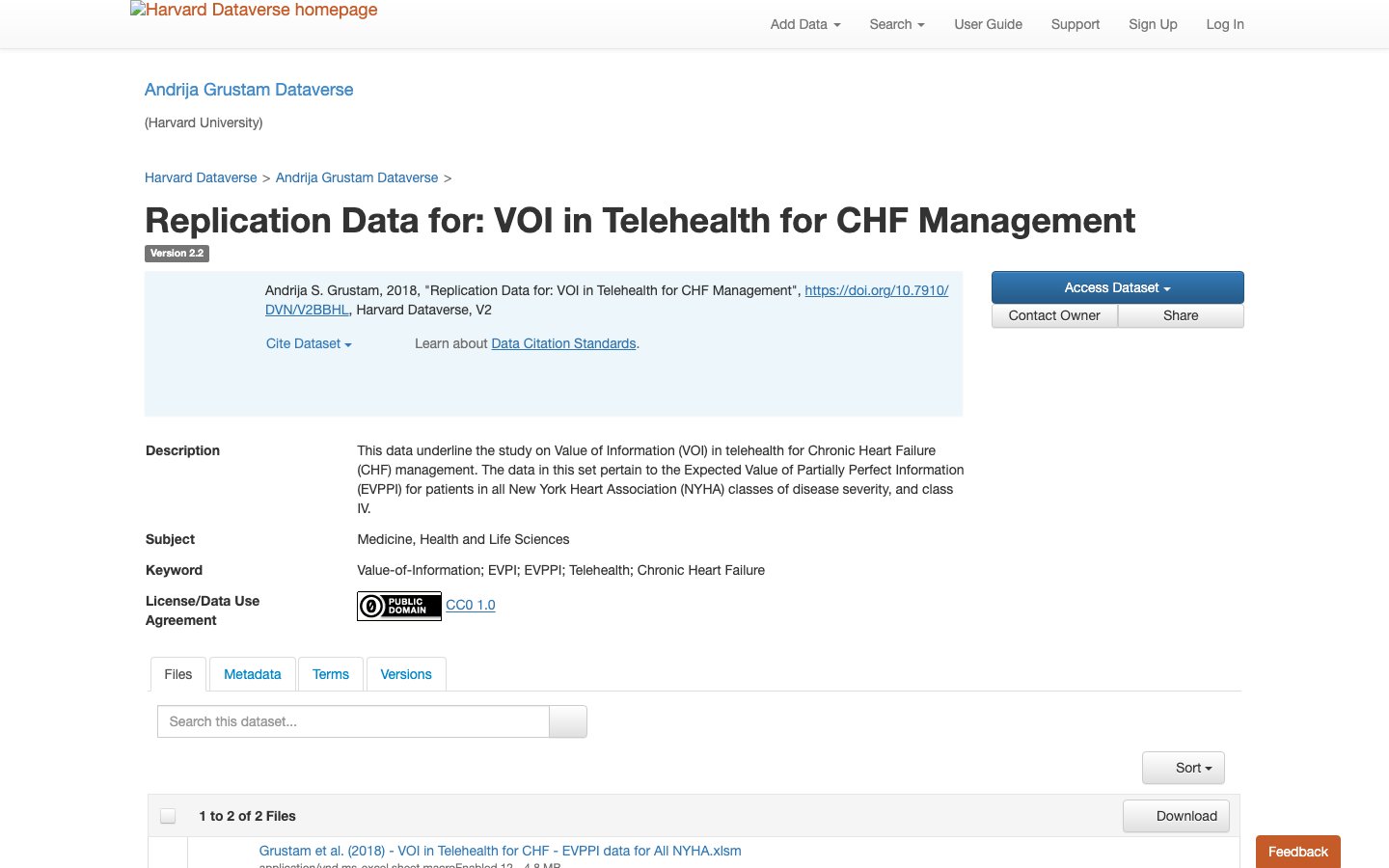Image resolution: width=1389 pixels, height=868 pixels.
Task: Click the Harvard Dataverse homepage logo
Action: point(254,11)
